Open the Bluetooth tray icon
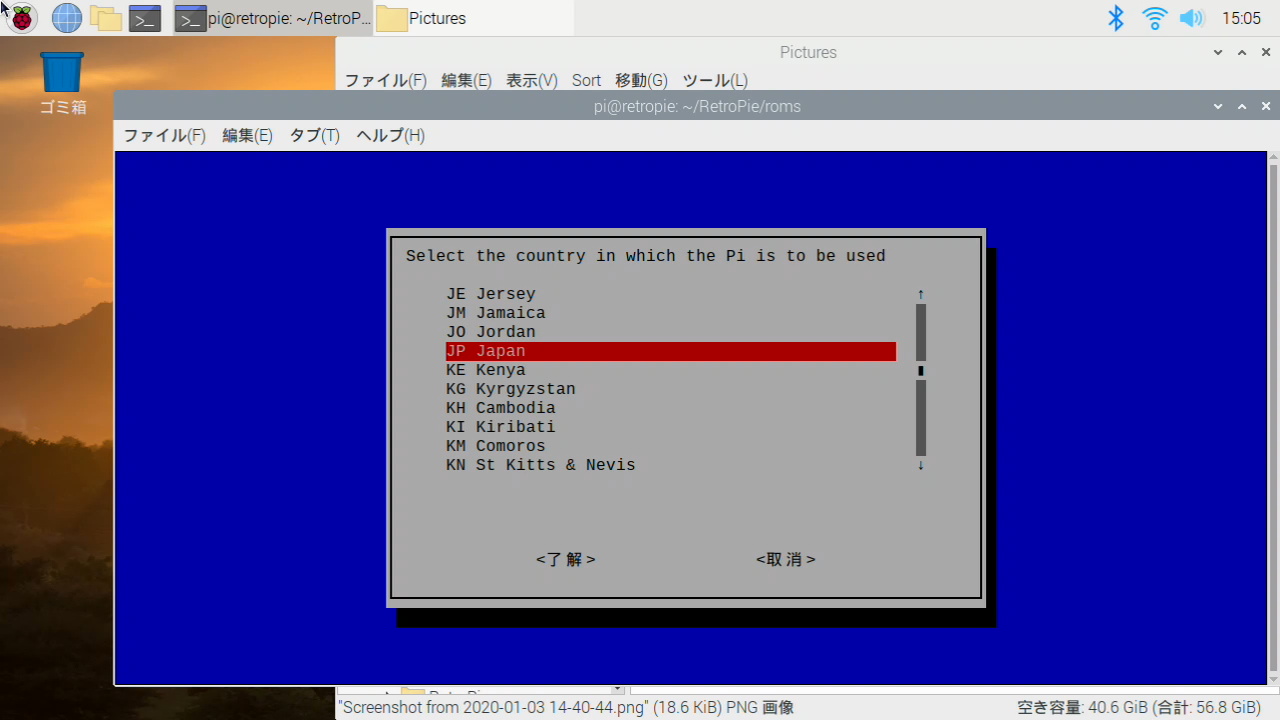This screenshot has height=720, width=1280. coord(1116,17)
